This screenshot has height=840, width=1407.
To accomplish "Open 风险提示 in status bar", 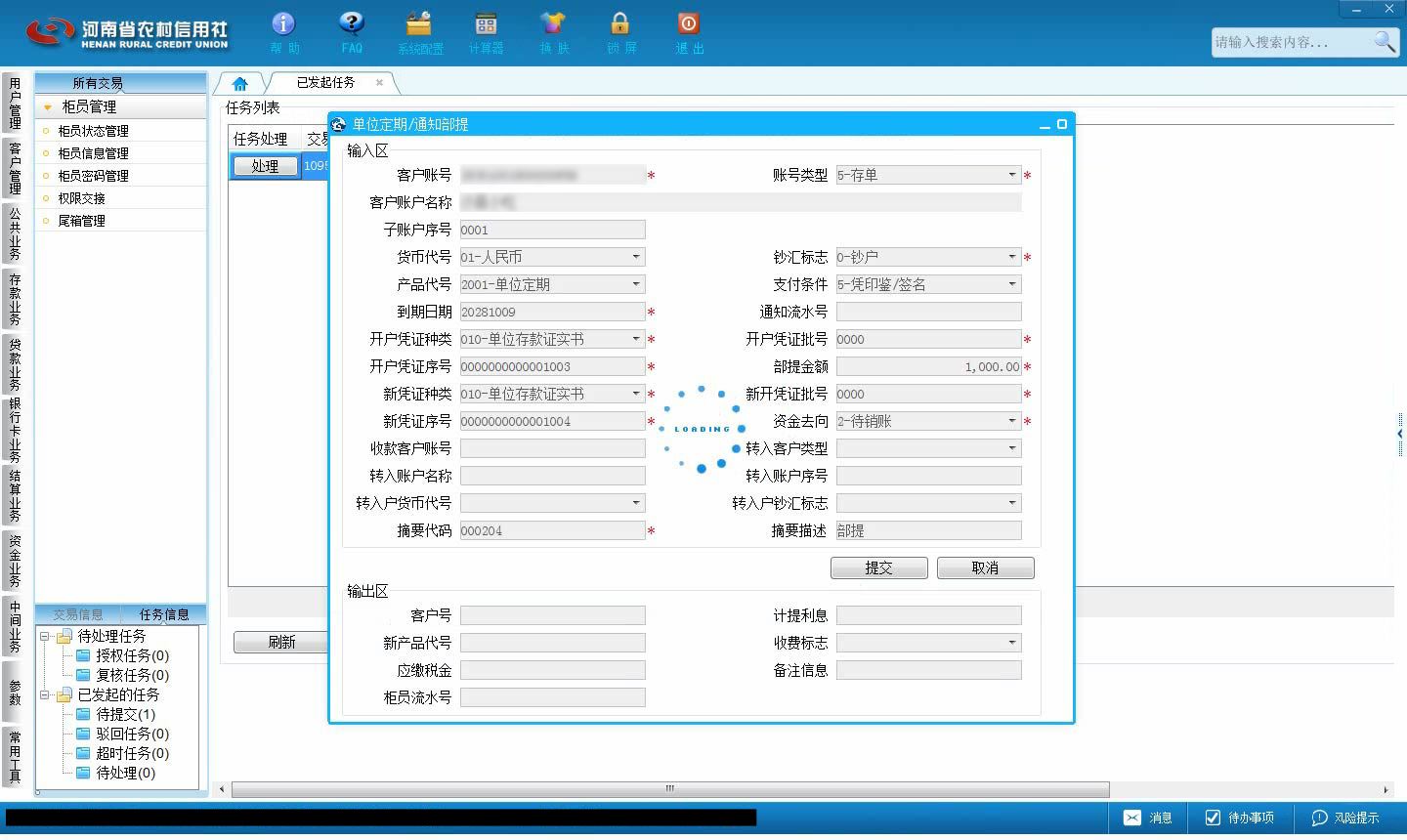I will click(1345, 818).
